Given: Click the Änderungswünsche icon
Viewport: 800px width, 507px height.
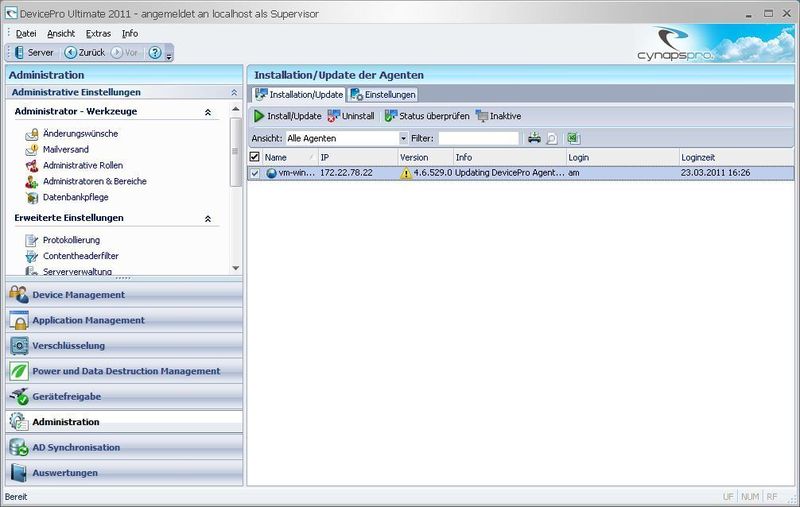Looking at the screenshot, I should point(32,134).
